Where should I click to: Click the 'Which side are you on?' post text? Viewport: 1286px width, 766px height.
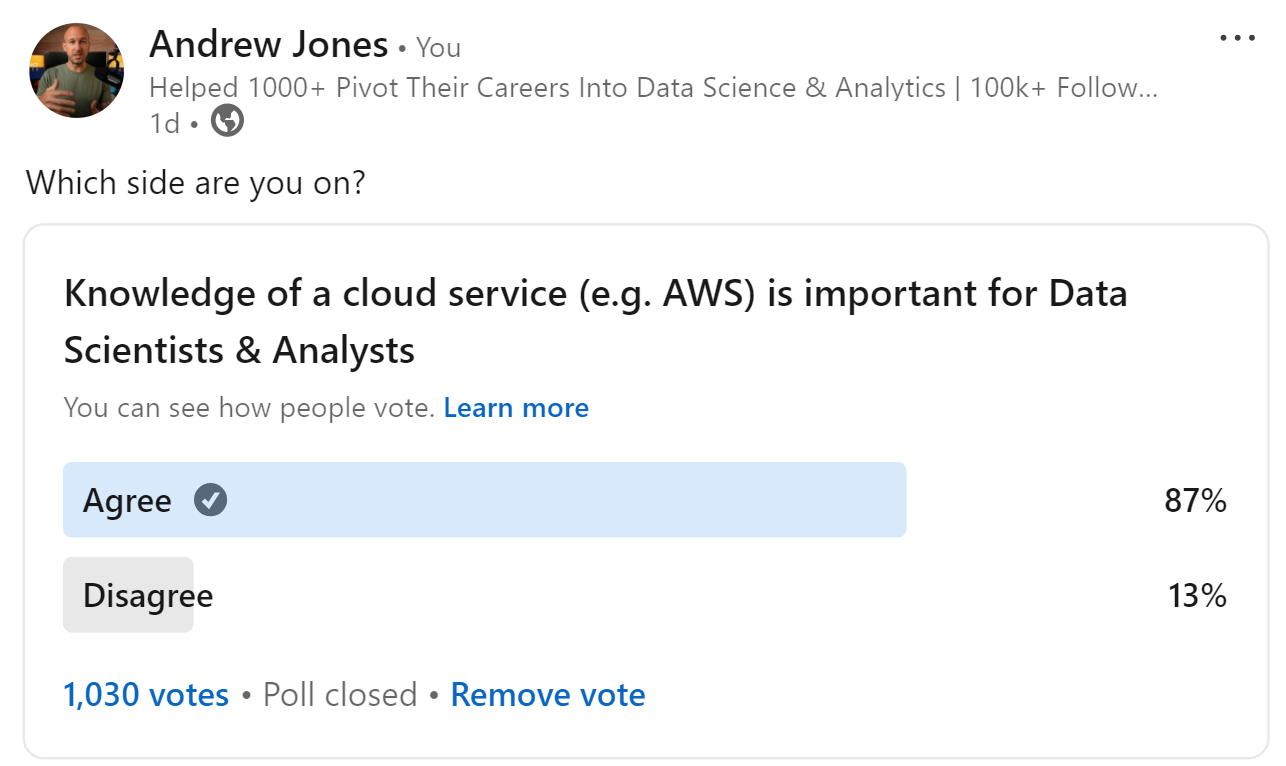point(195,183)
